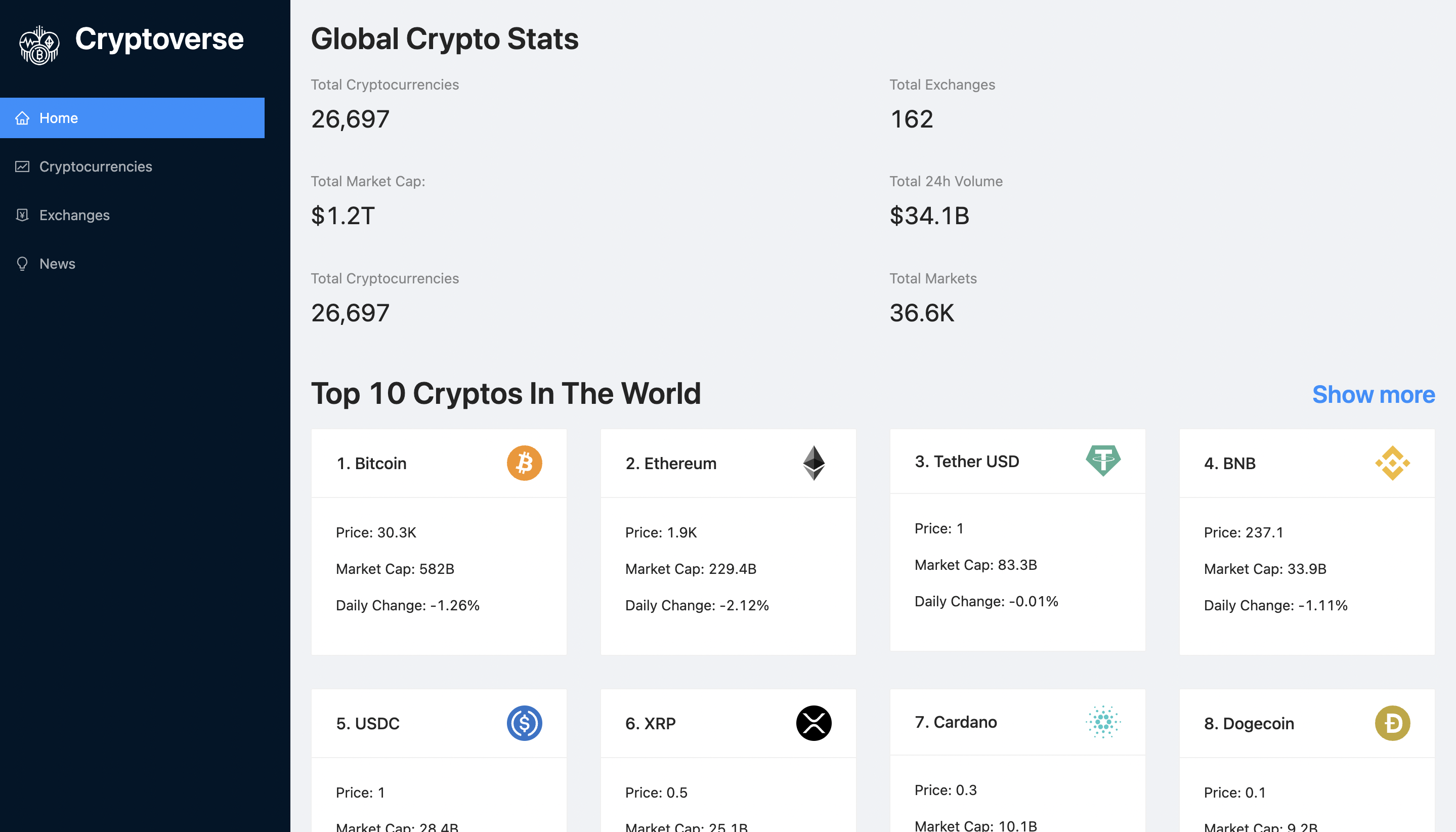Click the Total 24h Volume value $34.1B
Viewport: 1456px width, 832px height.
pyautogui.click(x=929, y=216)
